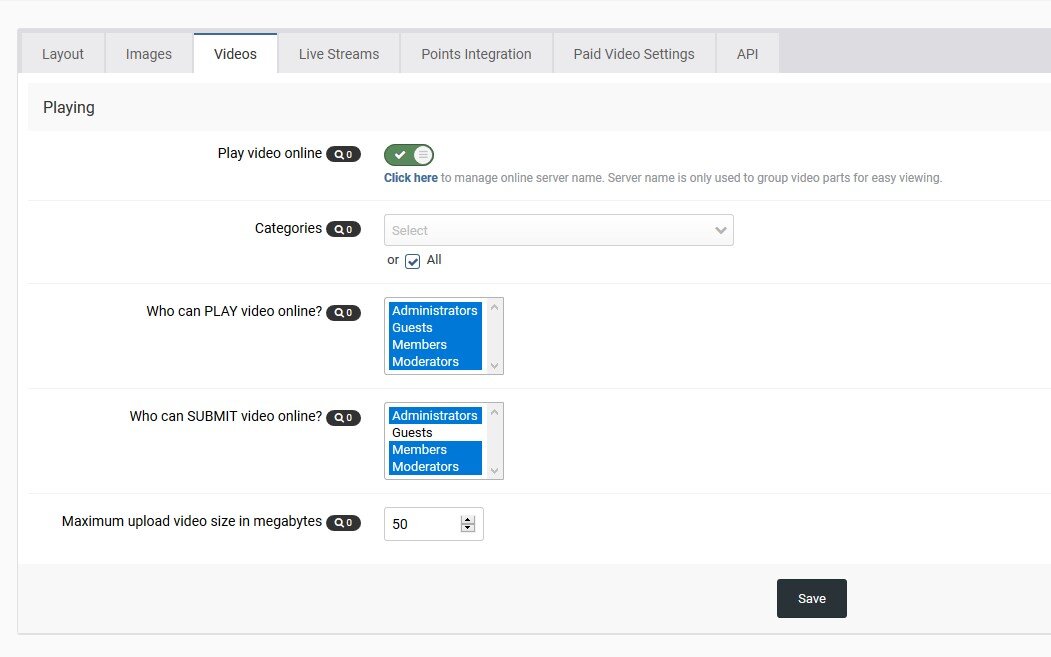The image size is (1051, 657).
Task: Click scroll up arrow in SUBMIT video list
Action: point(495,413)
